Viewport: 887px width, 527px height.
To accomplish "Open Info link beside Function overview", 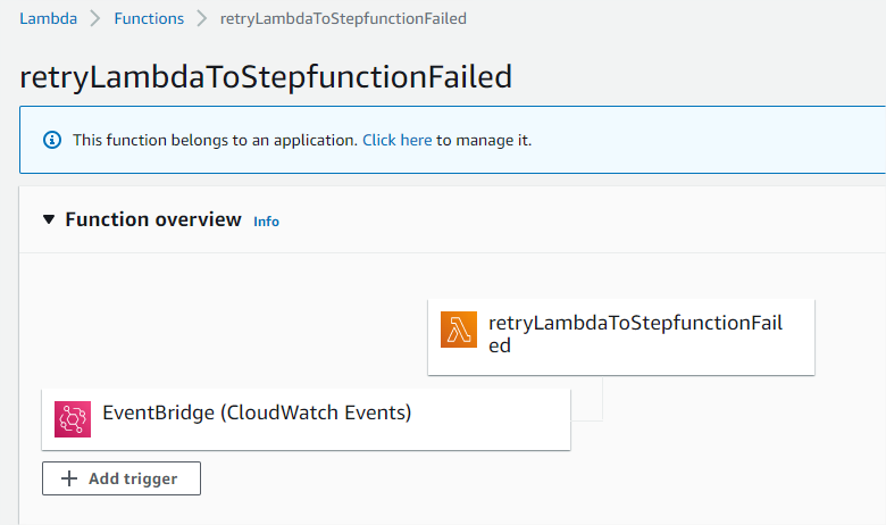I will click(266, 222).
